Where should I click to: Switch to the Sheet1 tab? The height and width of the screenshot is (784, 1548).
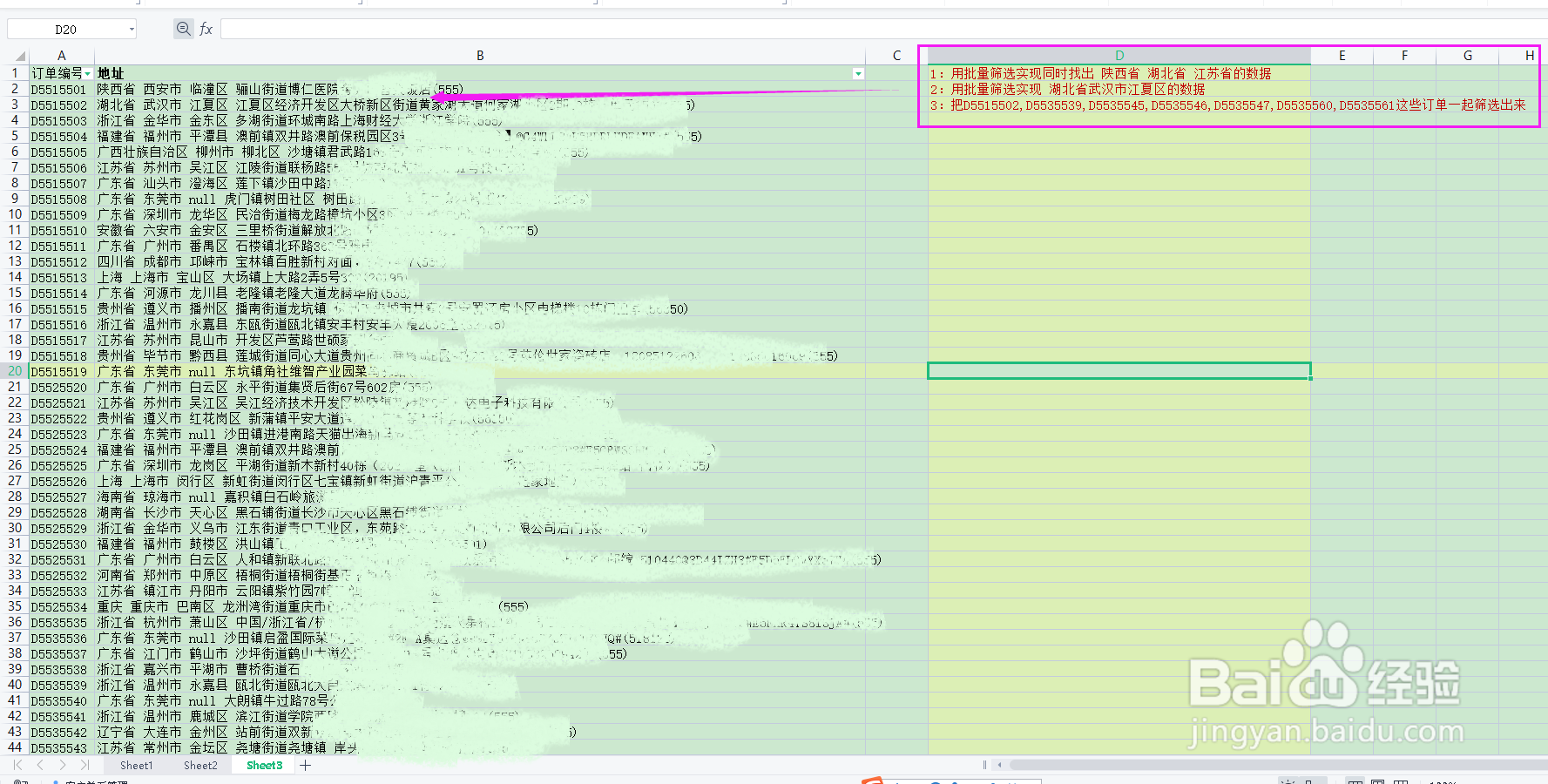136,765
